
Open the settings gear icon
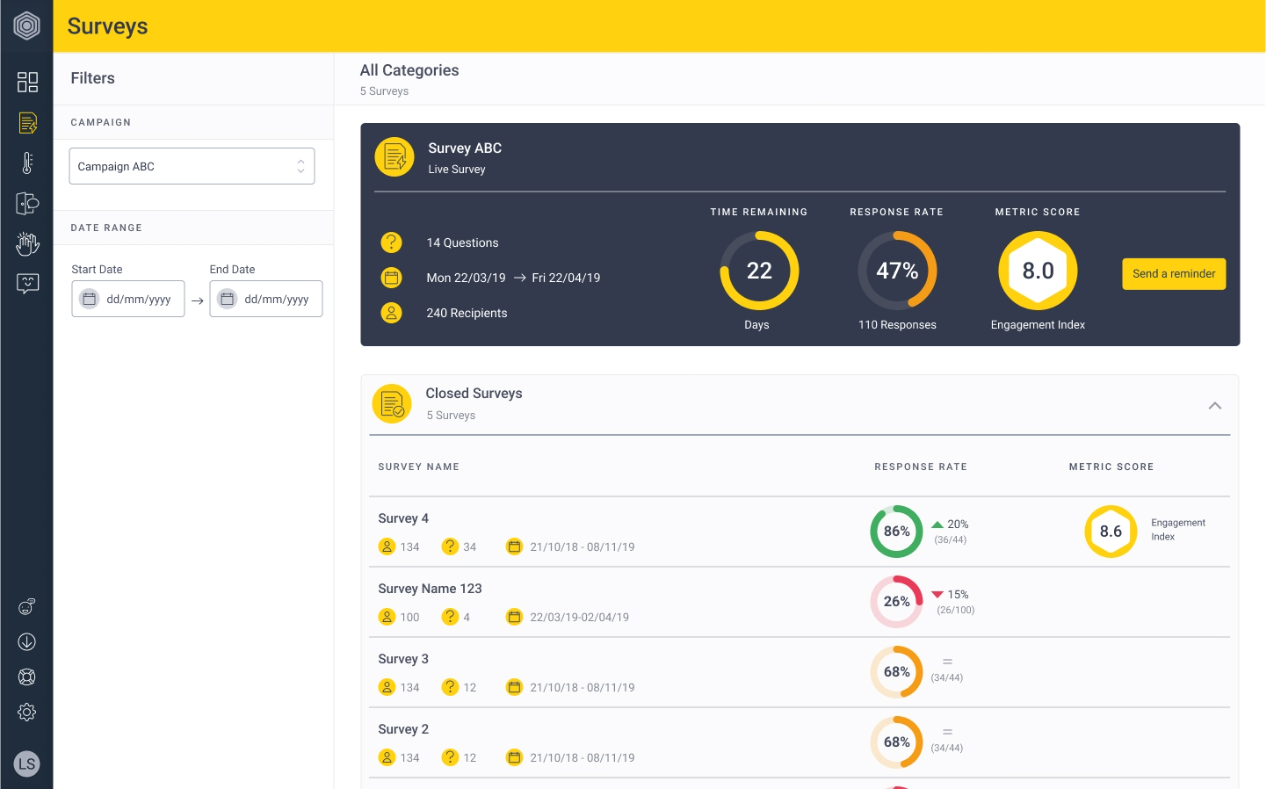[27, 712]
